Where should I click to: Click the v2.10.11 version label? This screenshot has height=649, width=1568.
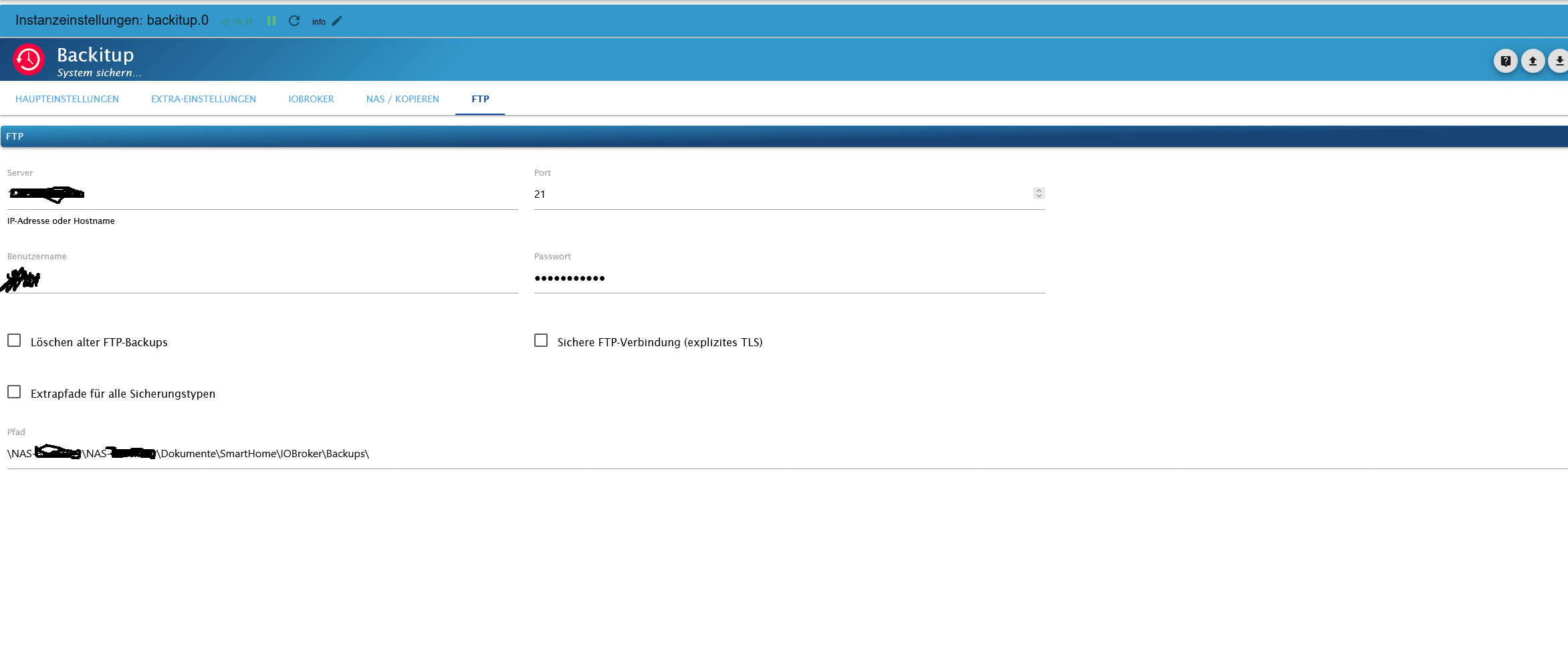coord(237,22)
